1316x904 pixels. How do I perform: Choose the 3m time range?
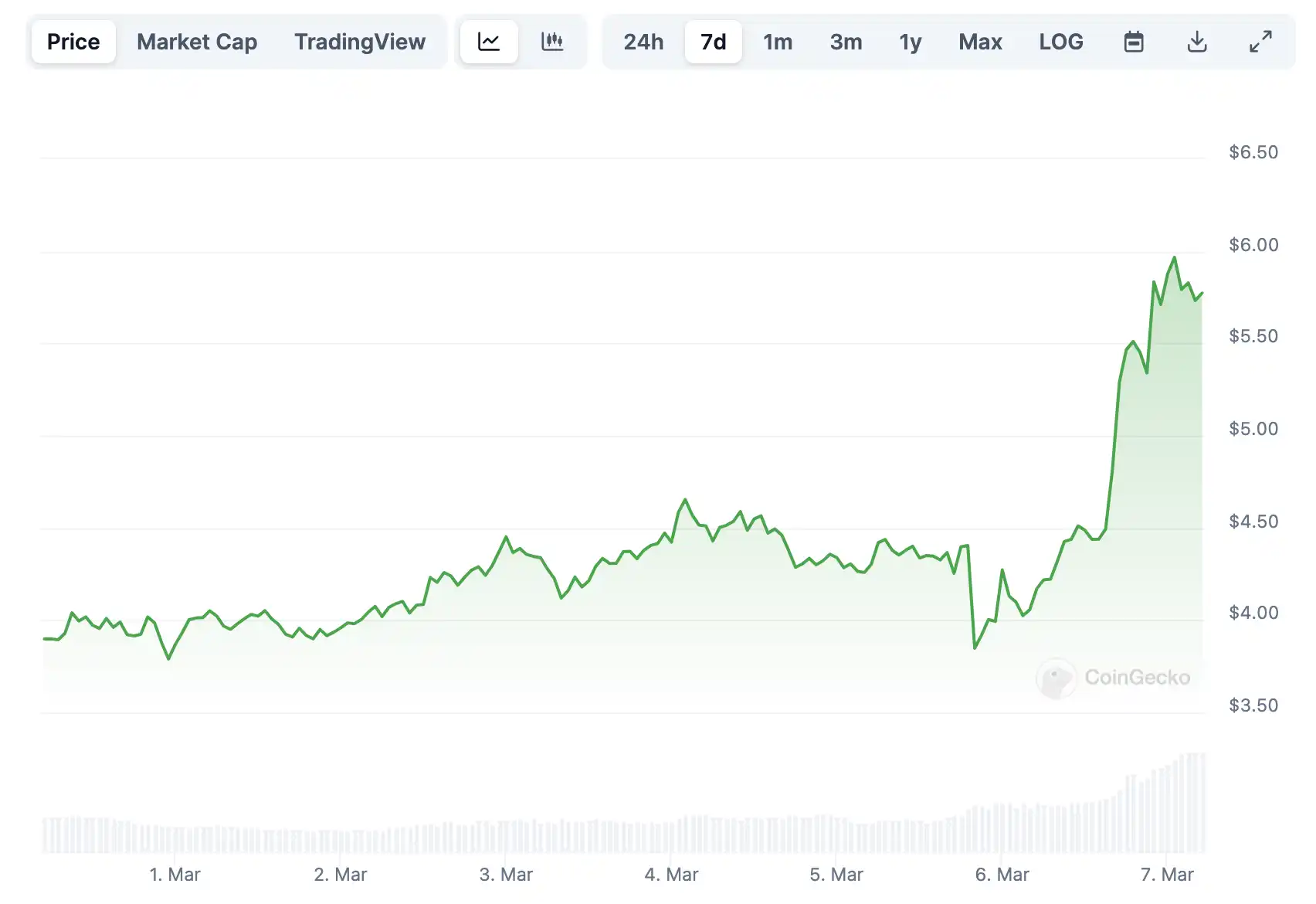coord(846,42)
